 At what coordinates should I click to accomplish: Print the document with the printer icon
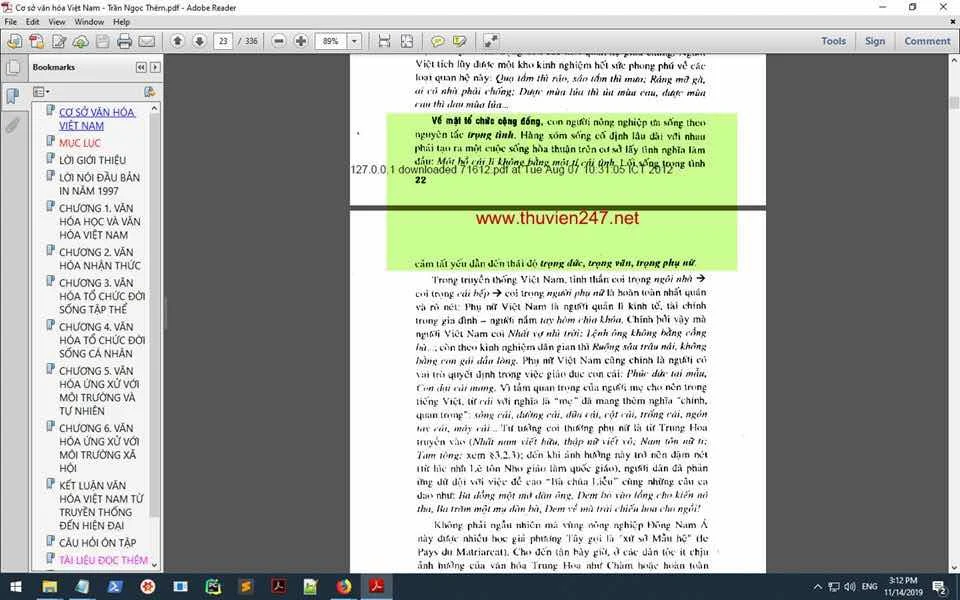coord(124,41)
